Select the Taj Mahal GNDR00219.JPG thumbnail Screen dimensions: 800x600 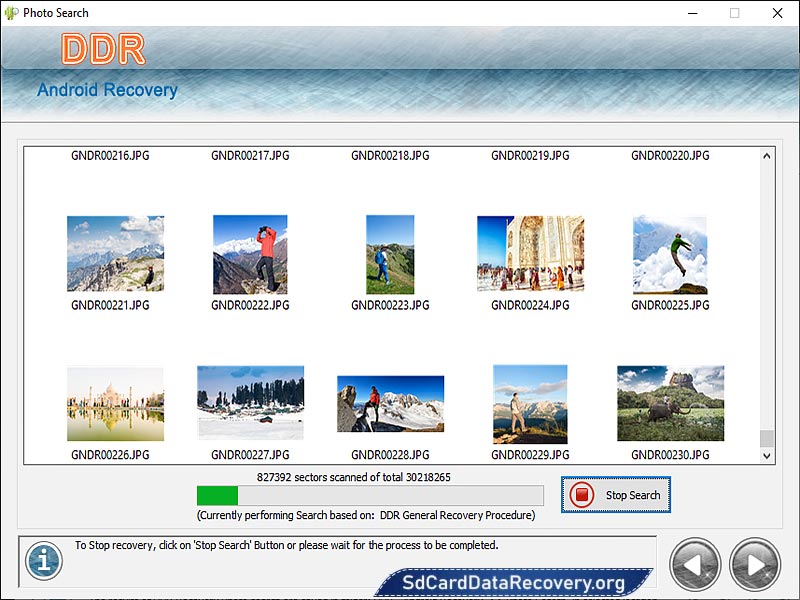pos(530,253)
